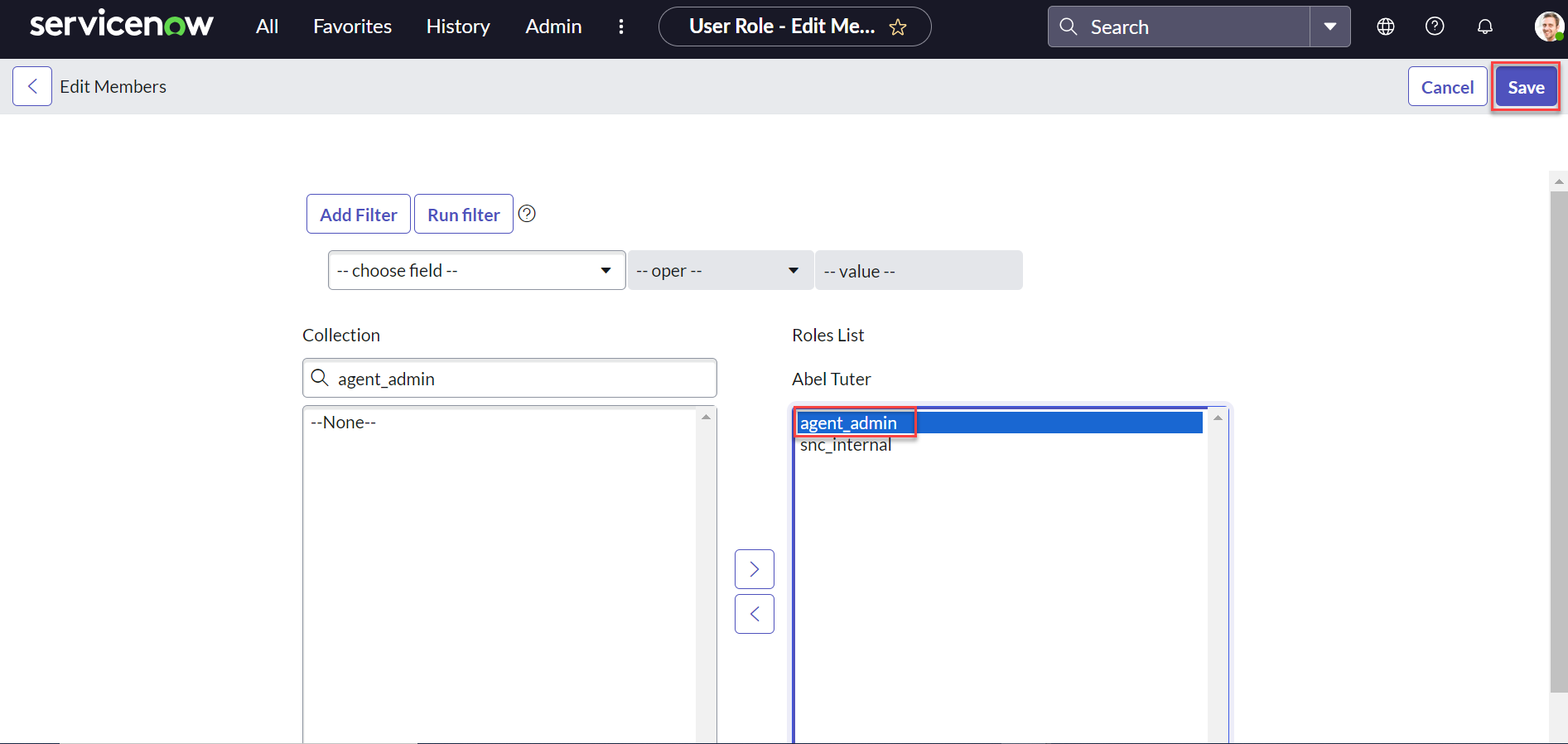Open the search options dropdown arrow
Viewport: 1568px width, 744px height.
1330,27
